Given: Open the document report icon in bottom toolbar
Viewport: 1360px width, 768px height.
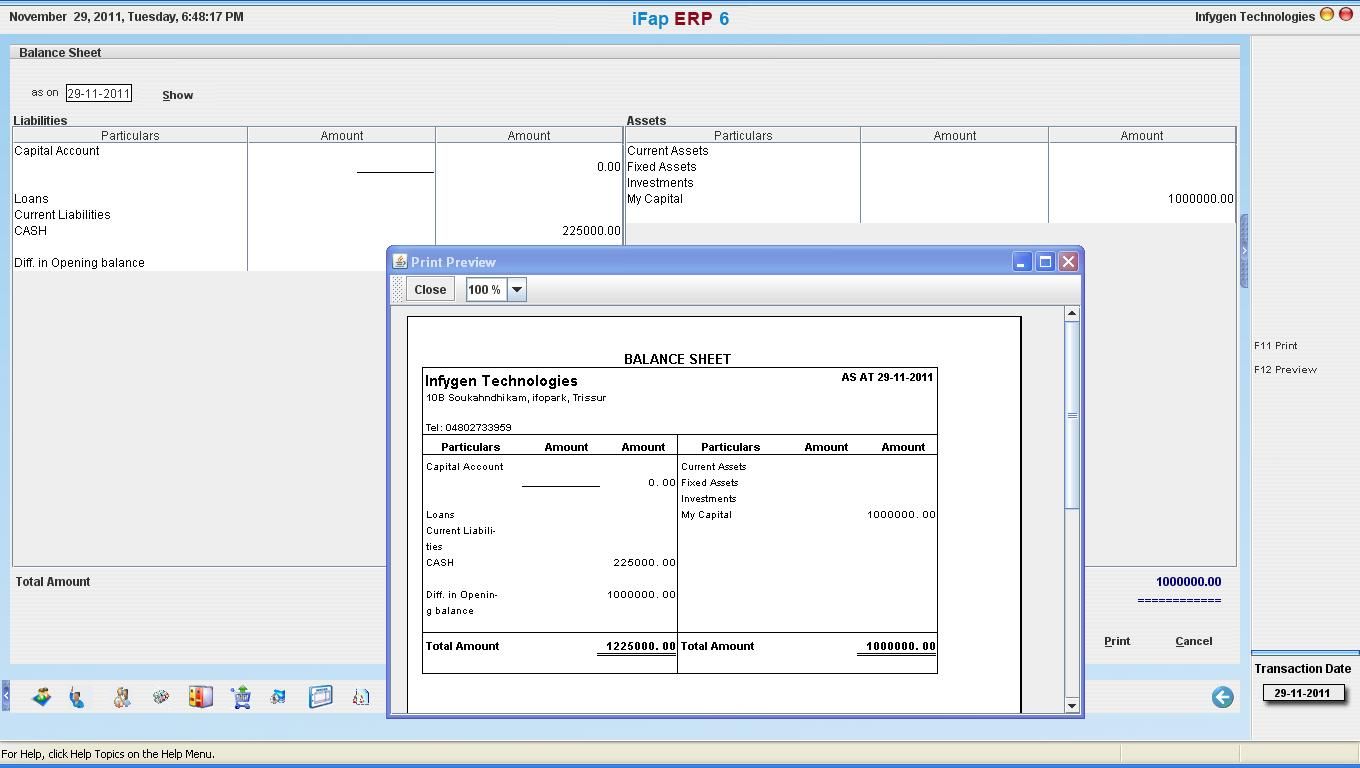Looking at the screenshot, I should tap(361, 697).
